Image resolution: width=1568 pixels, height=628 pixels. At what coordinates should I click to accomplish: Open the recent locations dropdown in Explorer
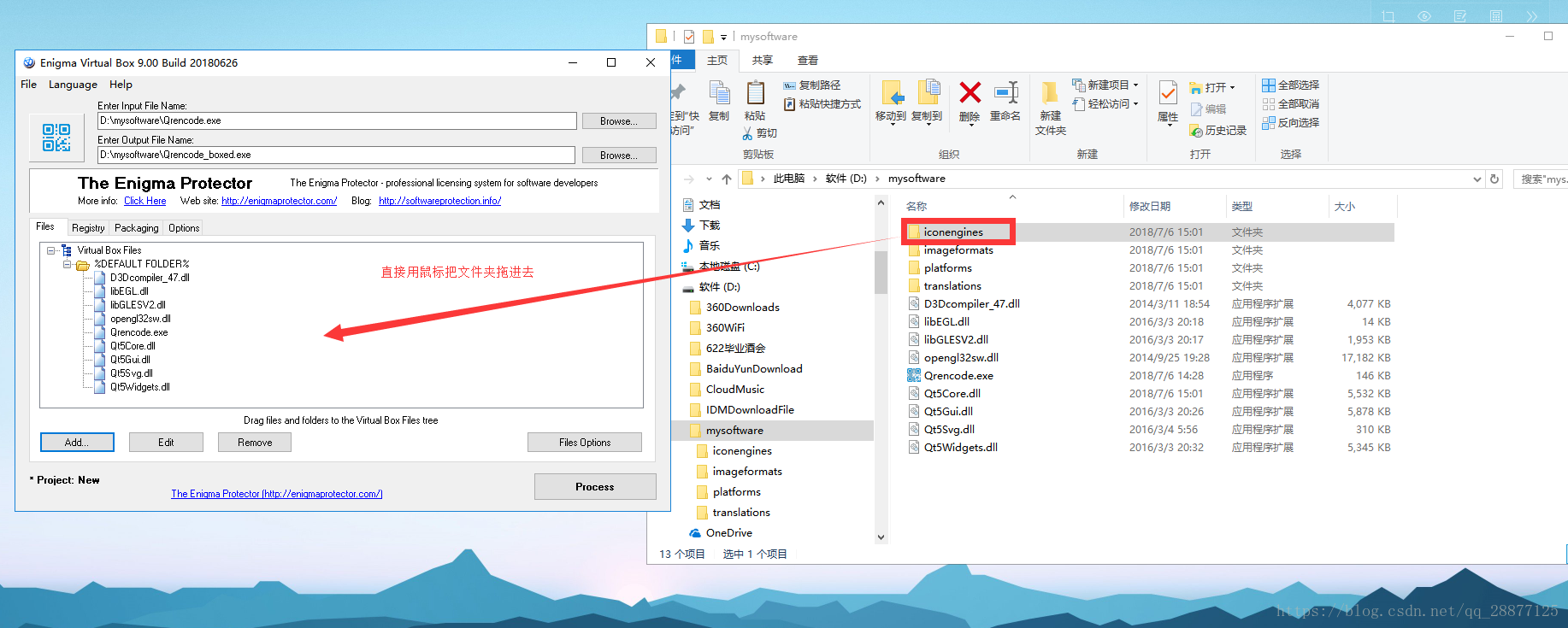709,179
